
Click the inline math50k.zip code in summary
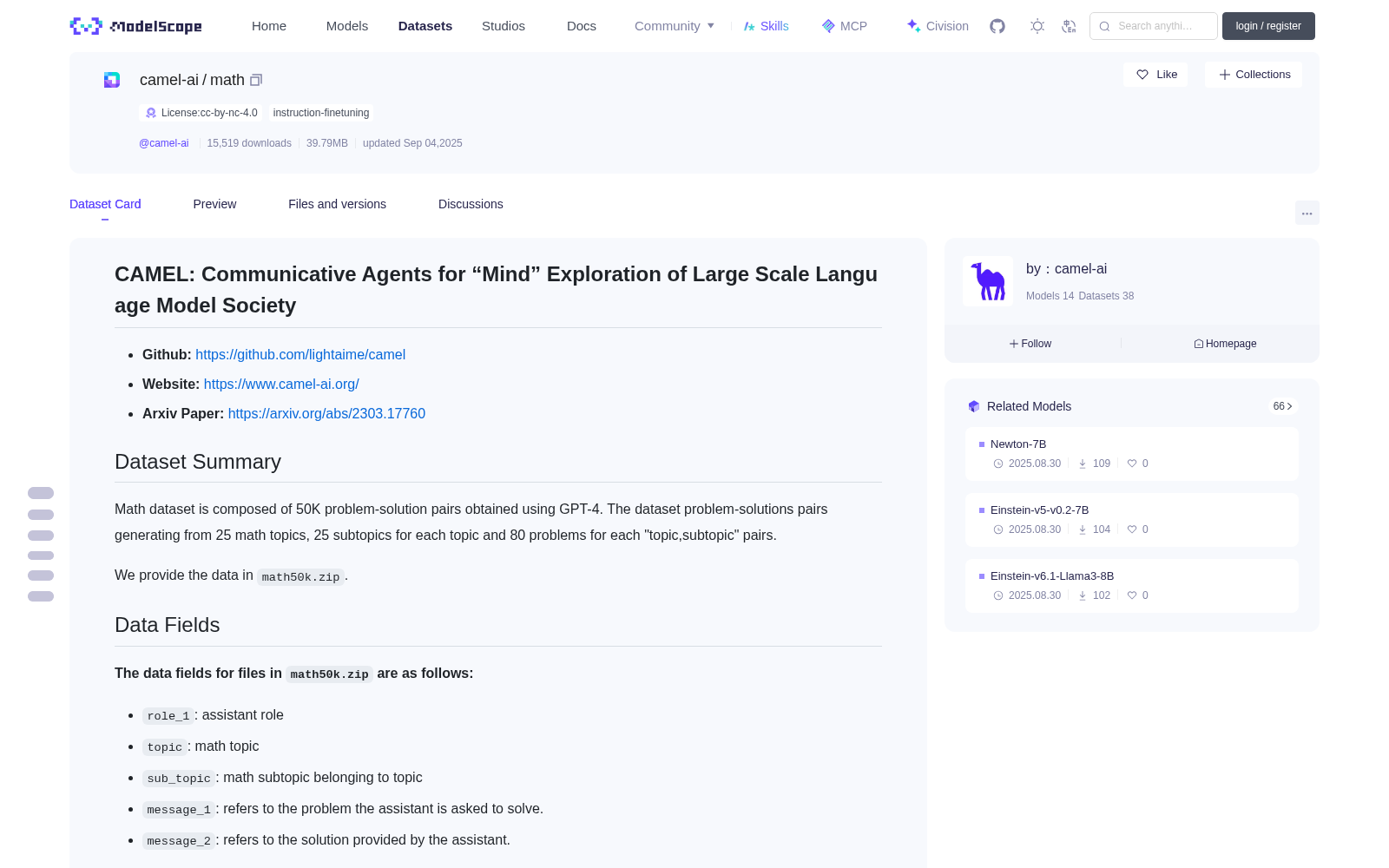300,576
